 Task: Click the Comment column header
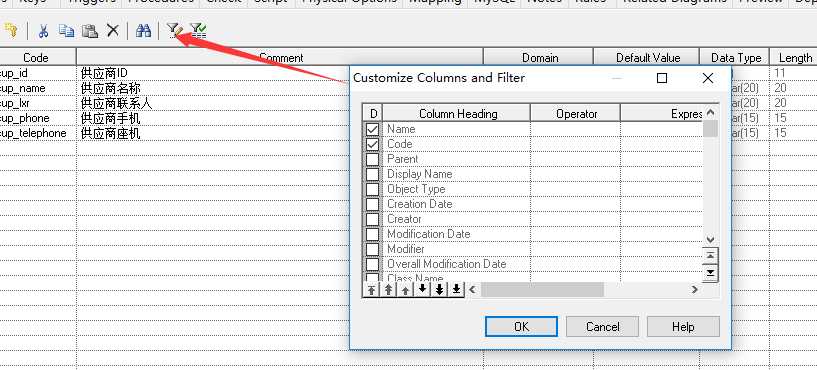coord(280,57)
